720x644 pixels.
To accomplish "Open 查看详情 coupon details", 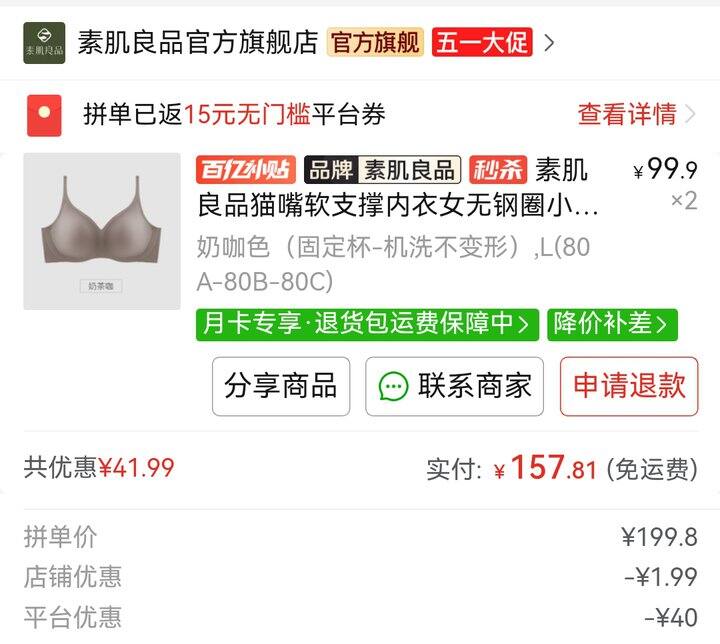I will click(x=627, y=114).
